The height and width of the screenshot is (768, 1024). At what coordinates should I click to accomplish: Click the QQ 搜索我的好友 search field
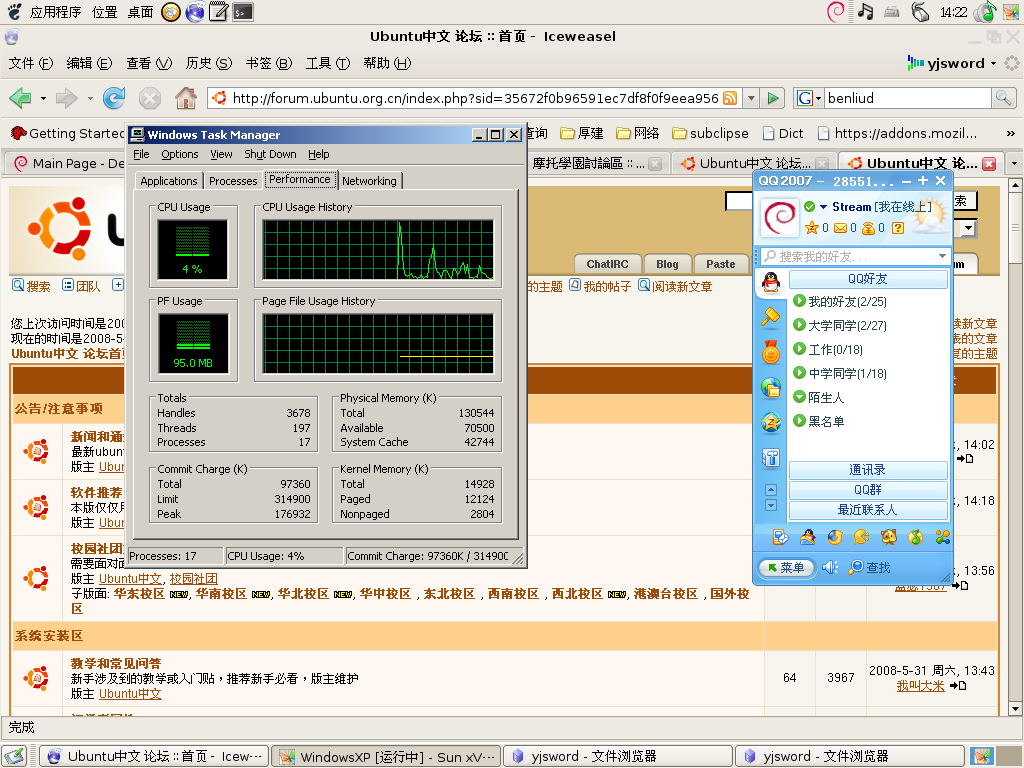(x=852, y=257)
